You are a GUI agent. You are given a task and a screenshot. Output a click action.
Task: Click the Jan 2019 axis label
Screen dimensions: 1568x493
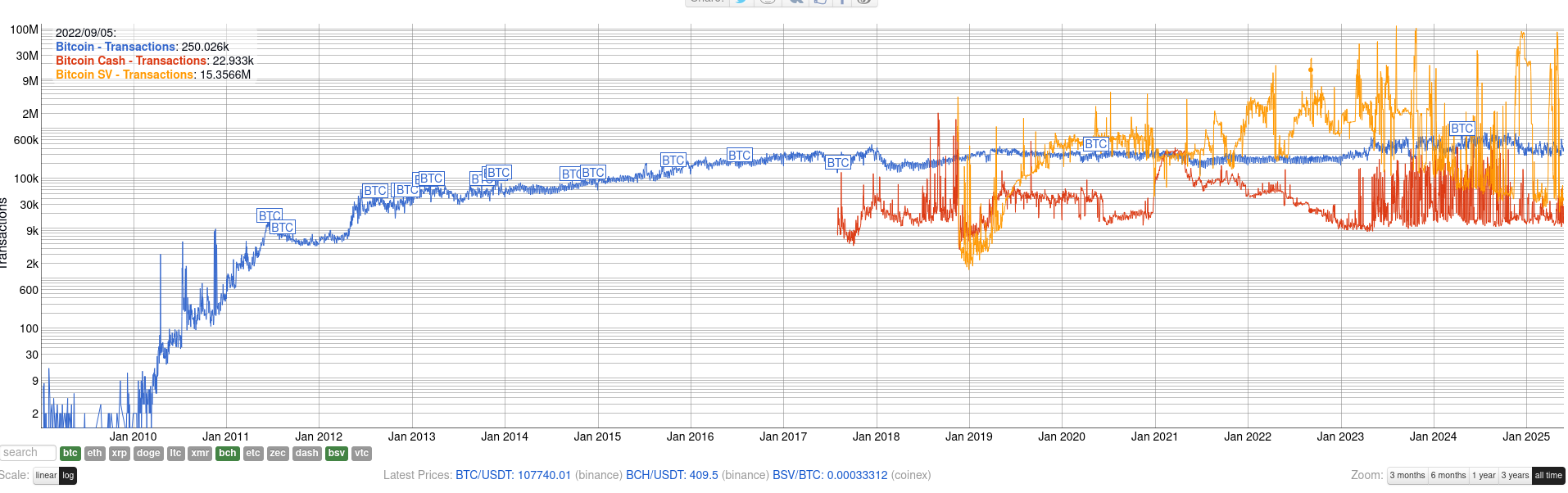pyautogui.click(x=969, y=437)
